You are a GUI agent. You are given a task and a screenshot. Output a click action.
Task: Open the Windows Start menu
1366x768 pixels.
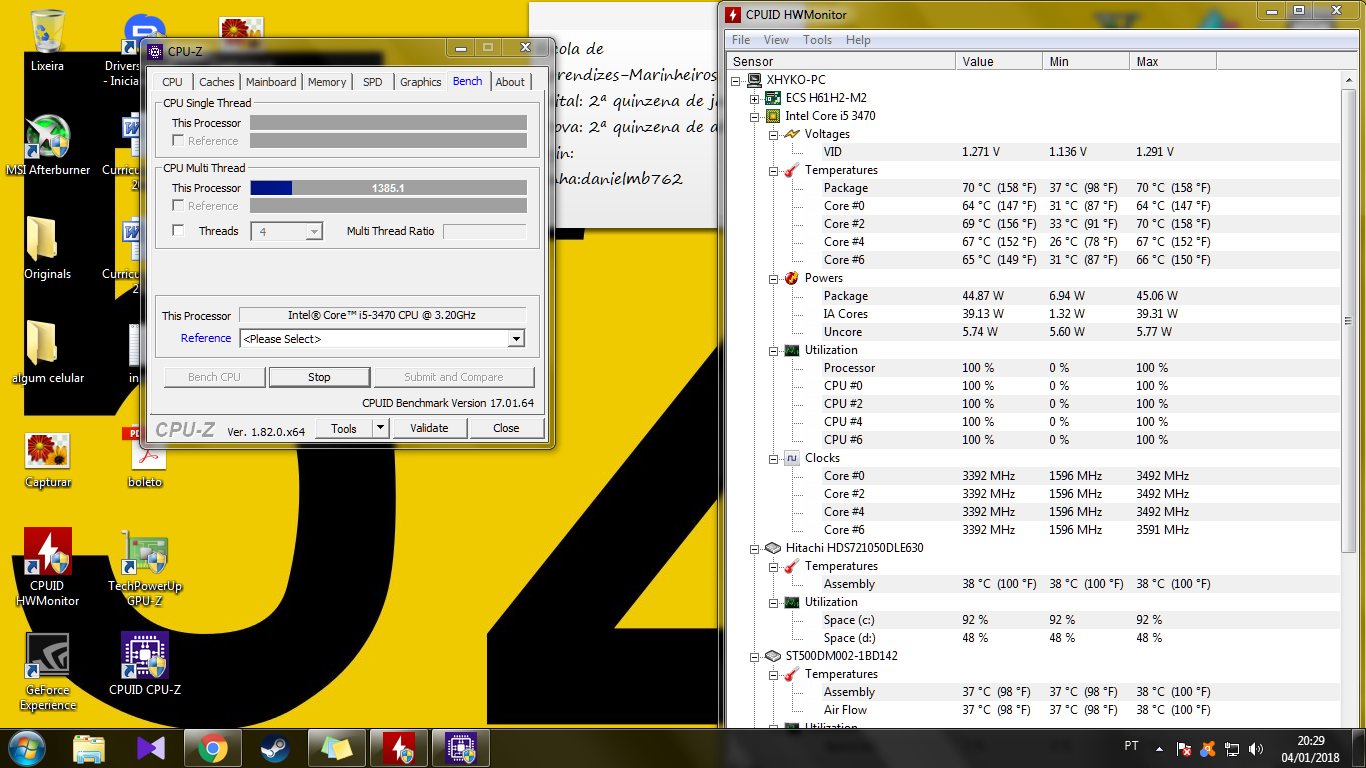(x=27, y=748)
